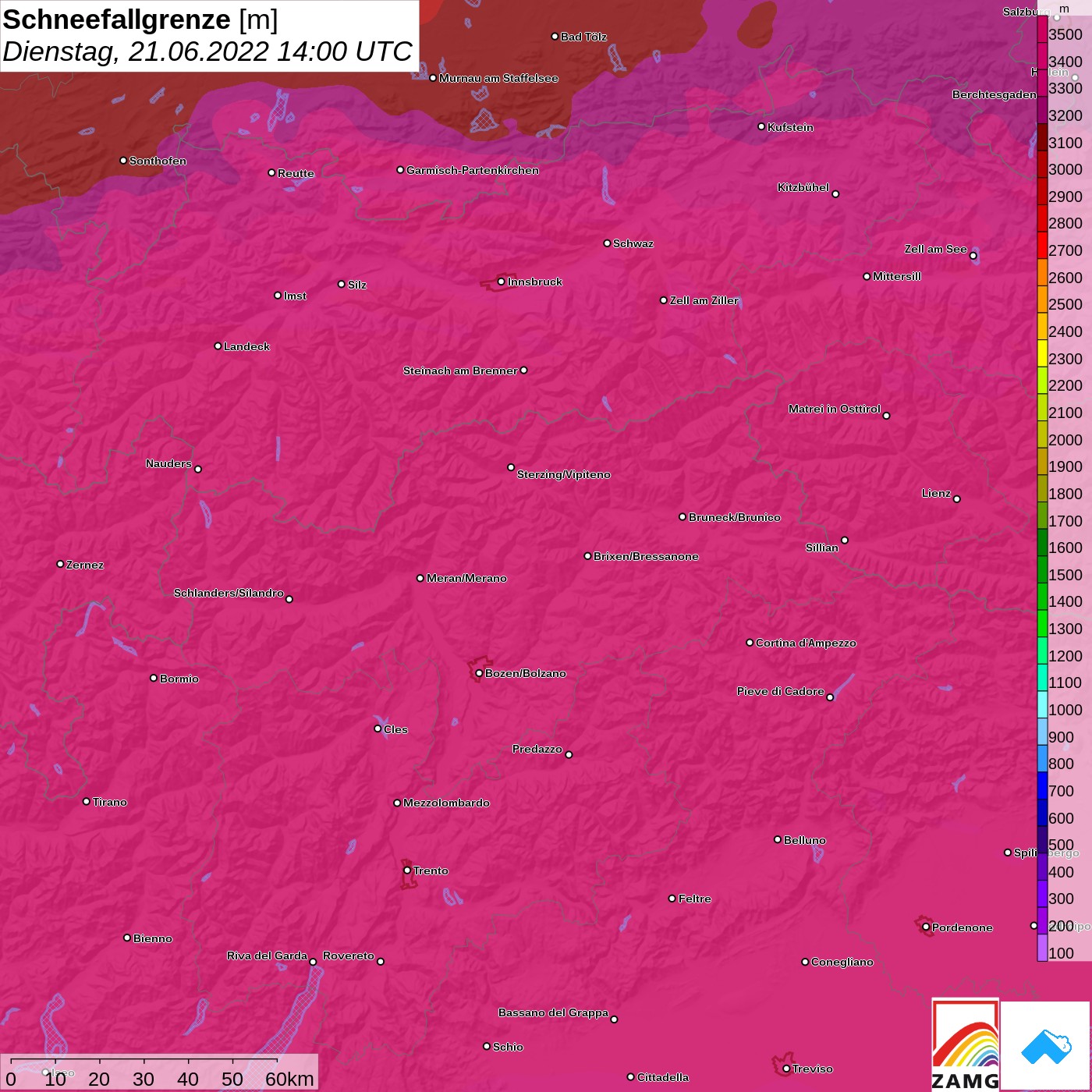Click the Schneefallgrenze [m] map title

pyautogui.click(x=140, y=19)
